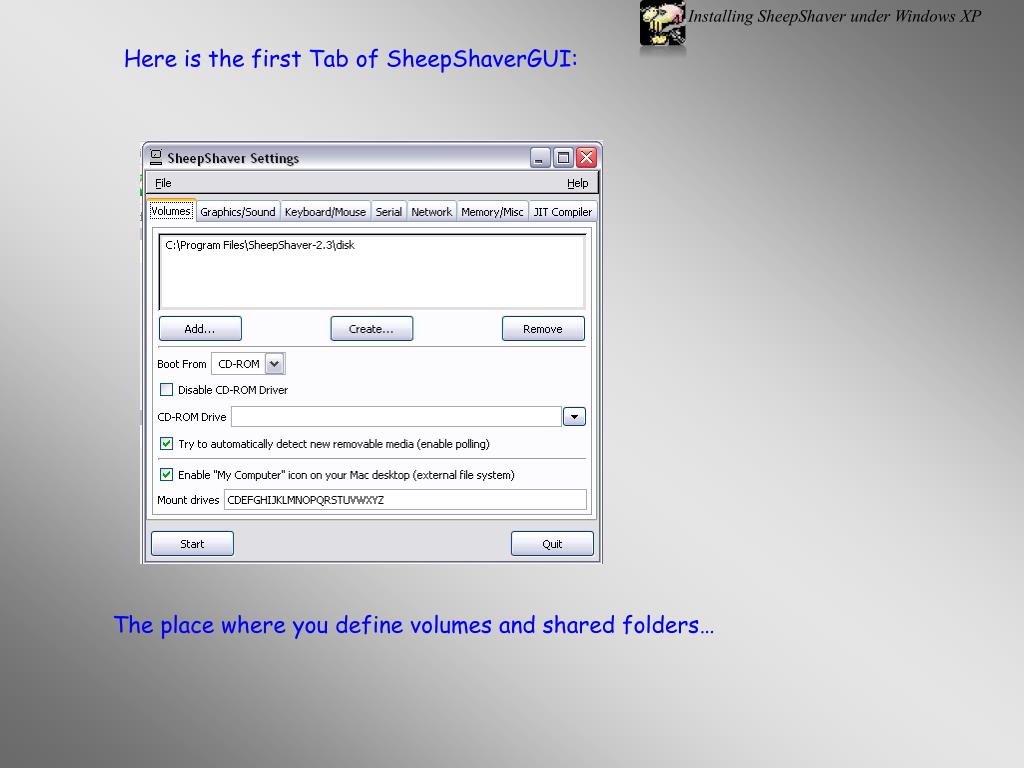Expand the Boot From dropdown

(x=275, y=364)
